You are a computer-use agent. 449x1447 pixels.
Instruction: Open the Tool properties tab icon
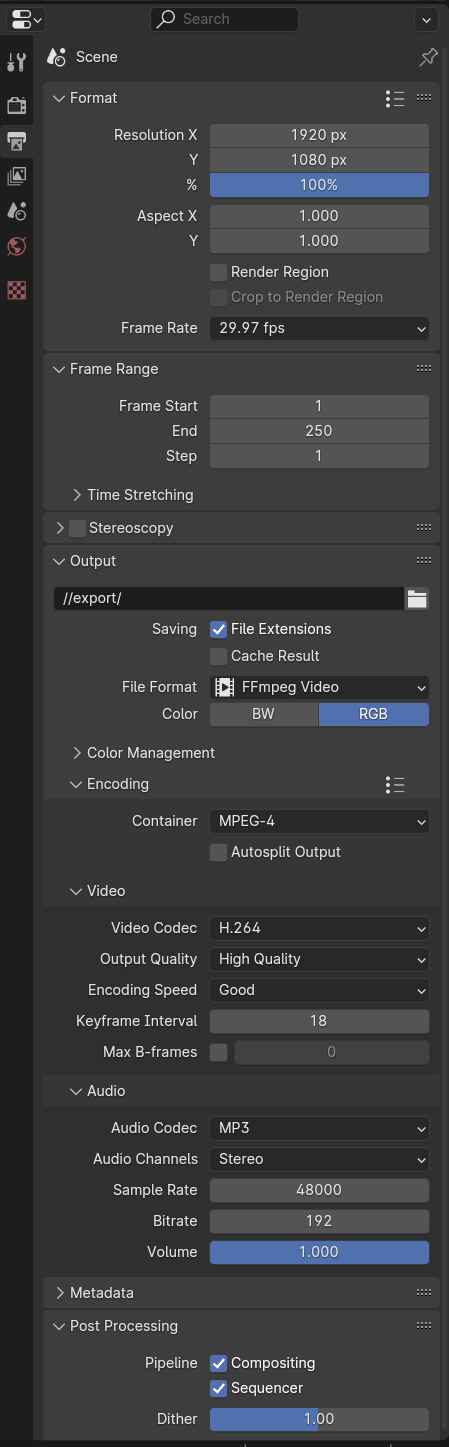pos(16,62)
